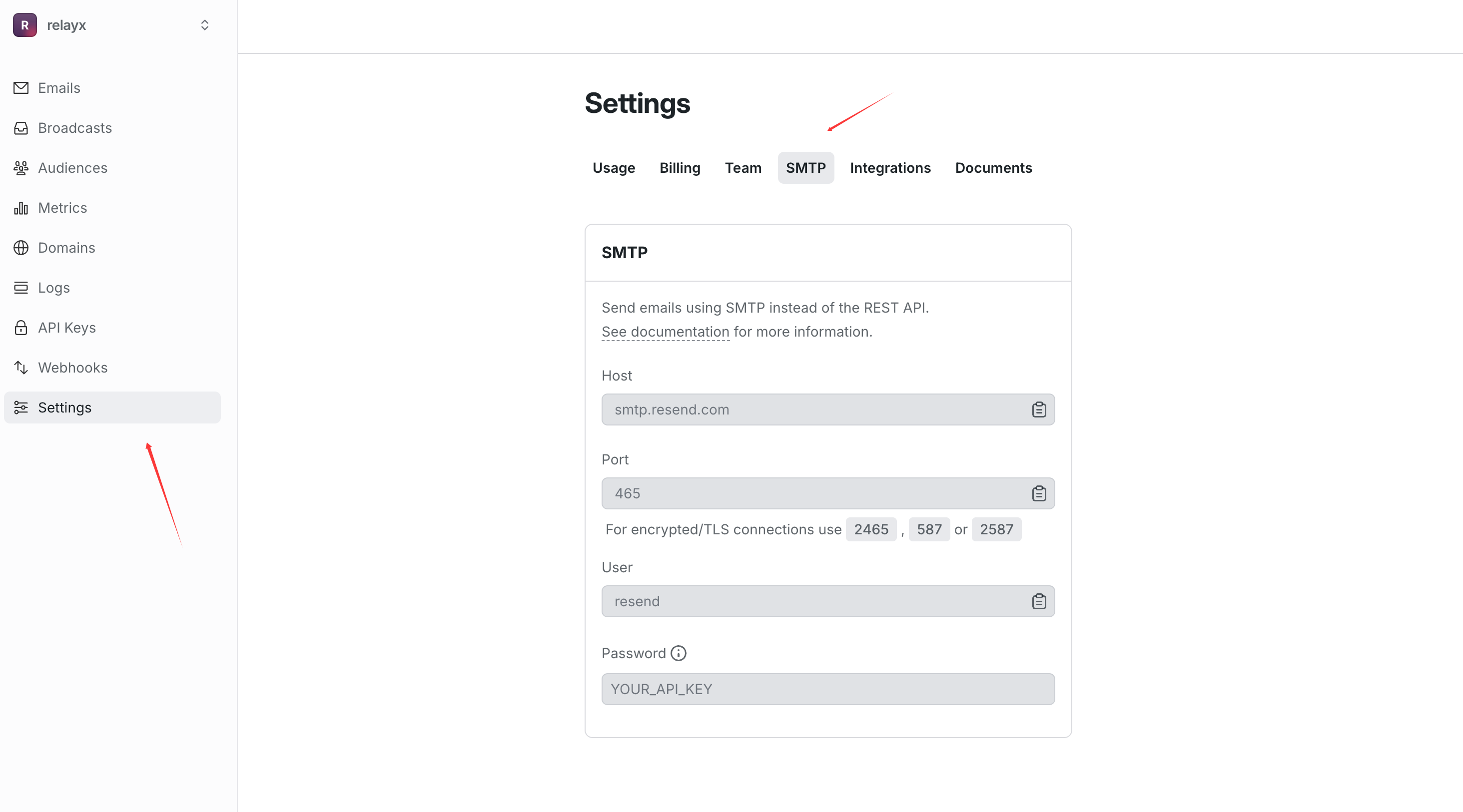Open the See documentation link
Image resolution: width=1463 pixels, height=812 pixels.
click(x=665, y=332)
